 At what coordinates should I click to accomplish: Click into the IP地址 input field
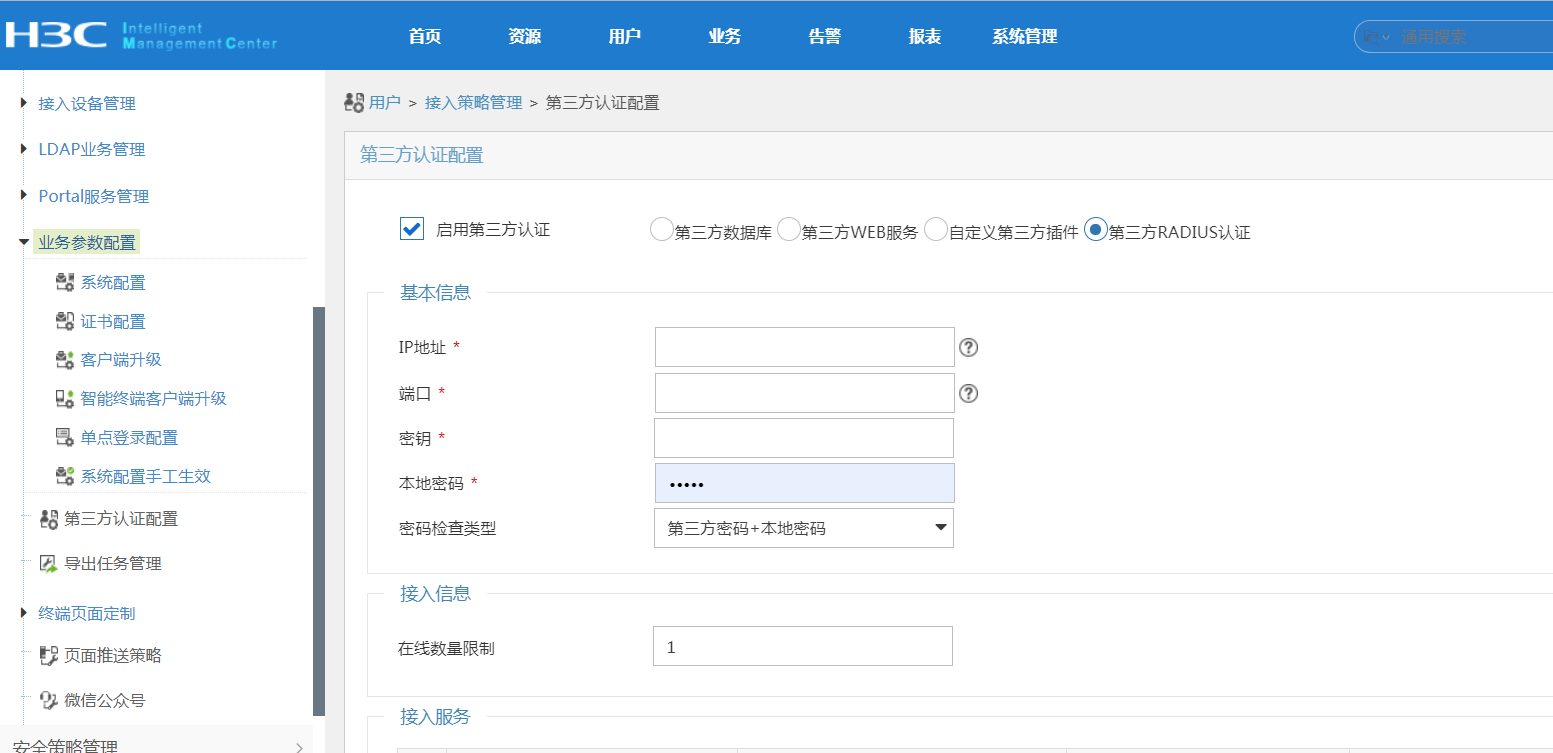[x=804, y=347]
